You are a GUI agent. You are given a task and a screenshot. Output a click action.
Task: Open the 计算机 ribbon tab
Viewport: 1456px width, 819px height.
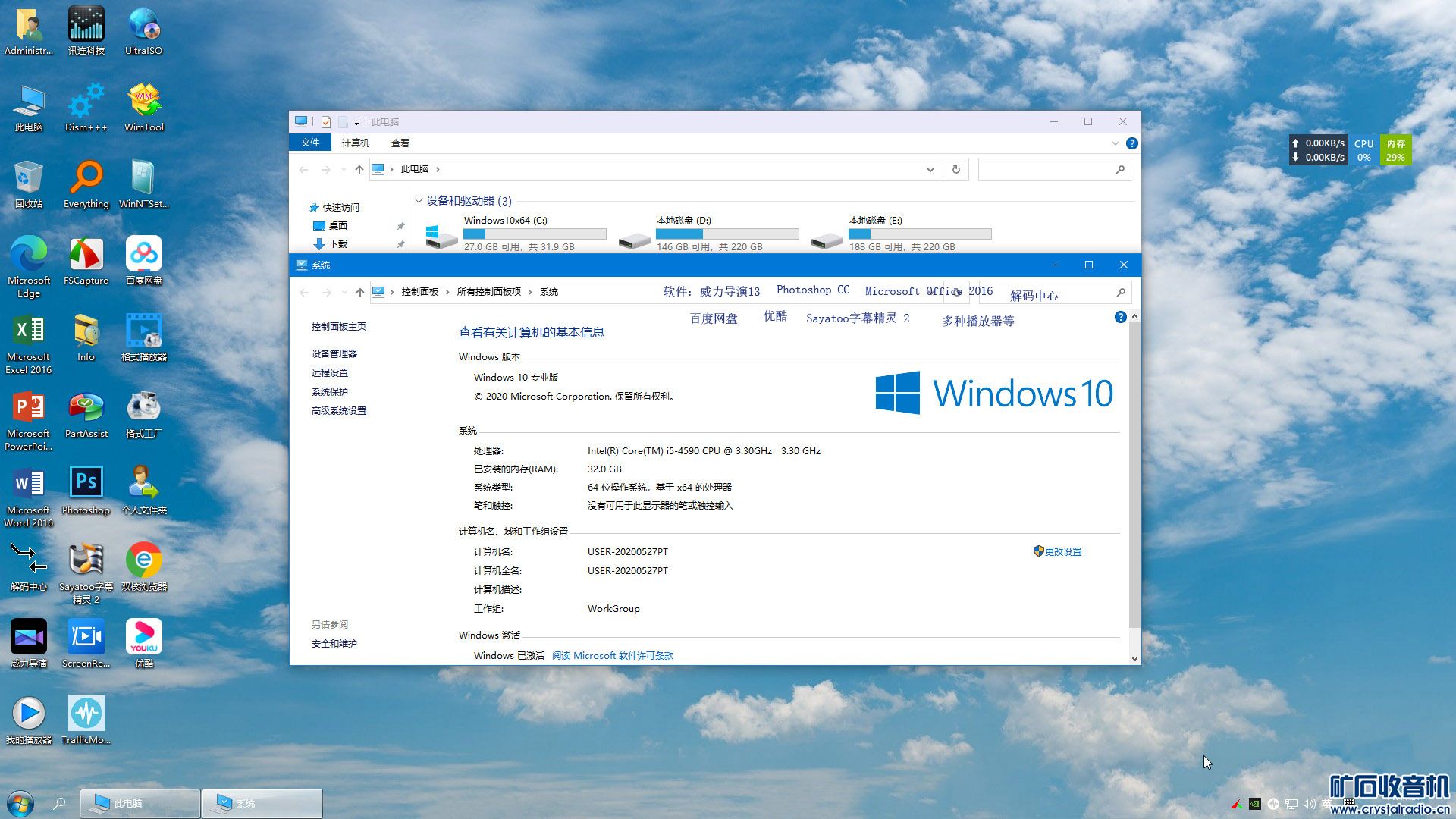click(355, 143)
